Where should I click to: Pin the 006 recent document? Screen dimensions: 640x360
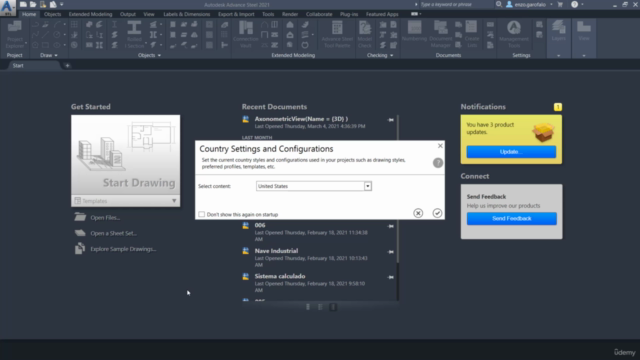391,226
